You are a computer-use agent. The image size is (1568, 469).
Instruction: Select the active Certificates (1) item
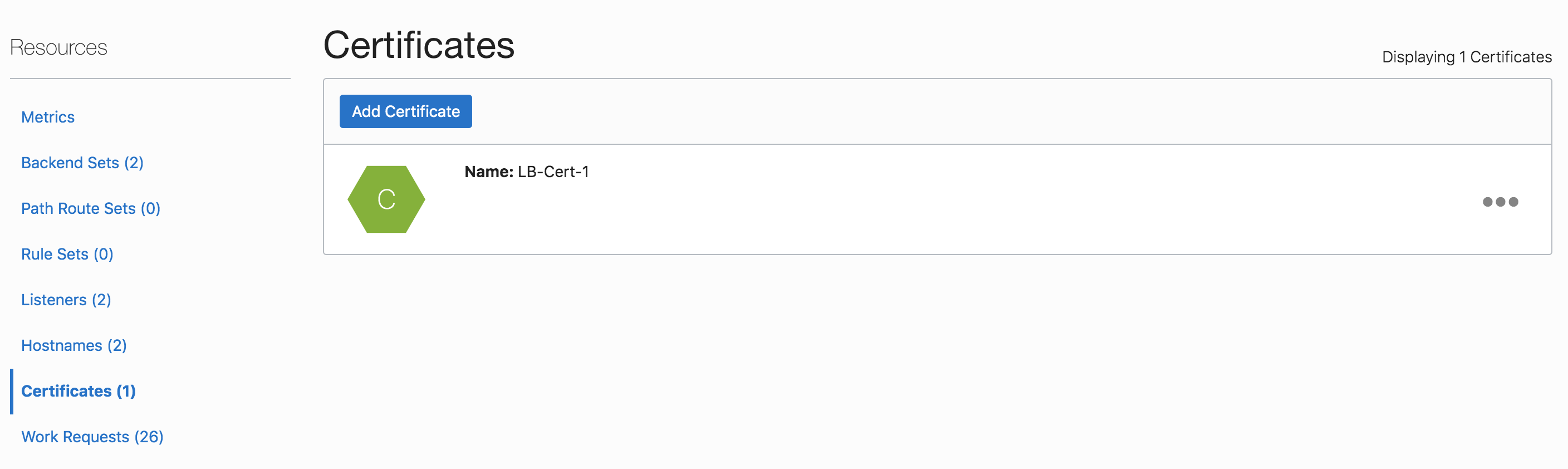click(x=79, y=391)
